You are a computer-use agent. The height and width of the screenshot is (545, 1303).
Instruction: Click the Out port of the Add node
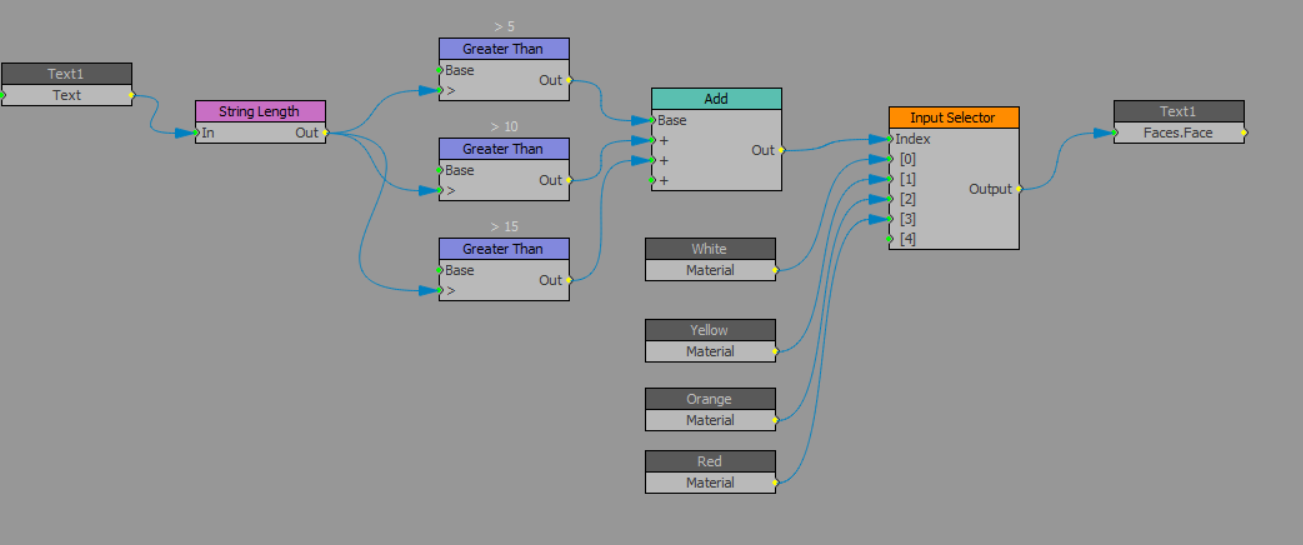pyautogui.click(x=782, y=150)
